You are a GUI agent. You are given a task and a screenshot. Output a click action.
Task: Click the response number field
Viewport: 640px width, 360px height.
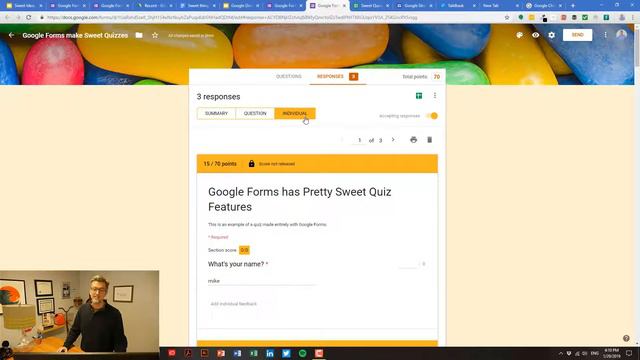[360, 140]
